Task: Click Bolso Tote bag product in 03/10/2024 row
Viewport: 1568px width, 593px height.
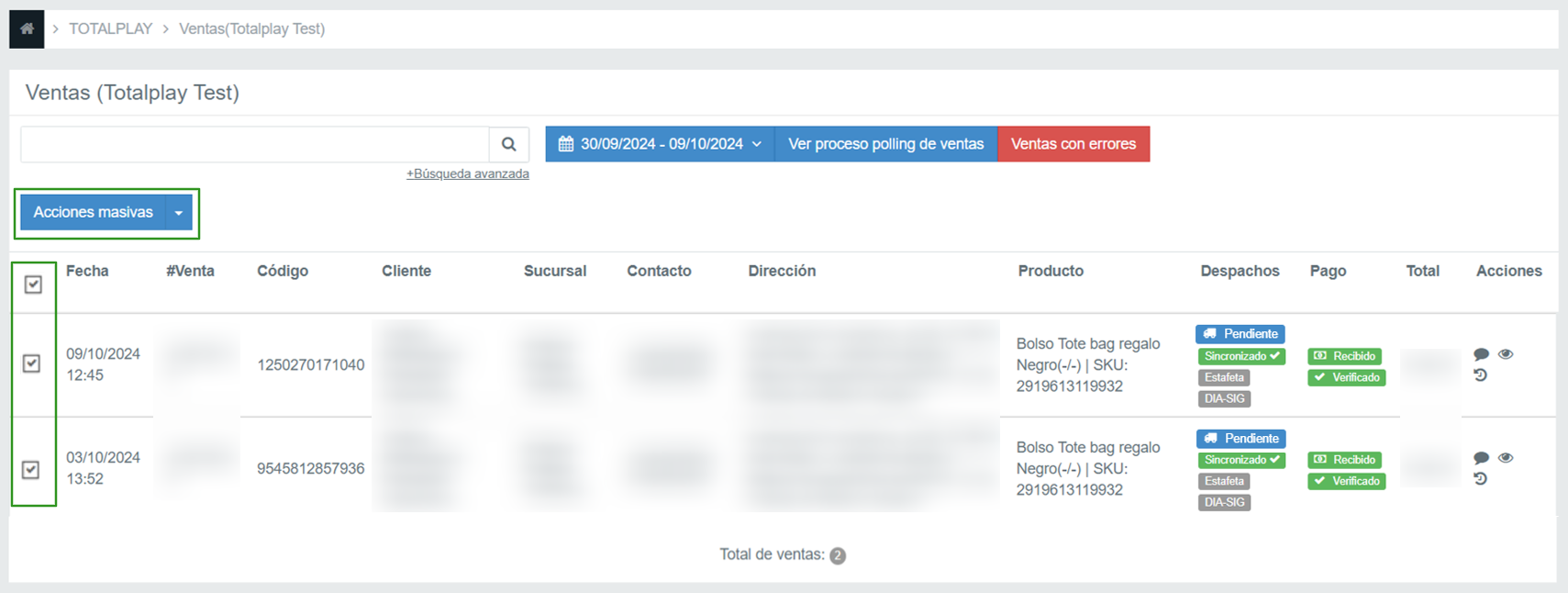Action: 1088,468
